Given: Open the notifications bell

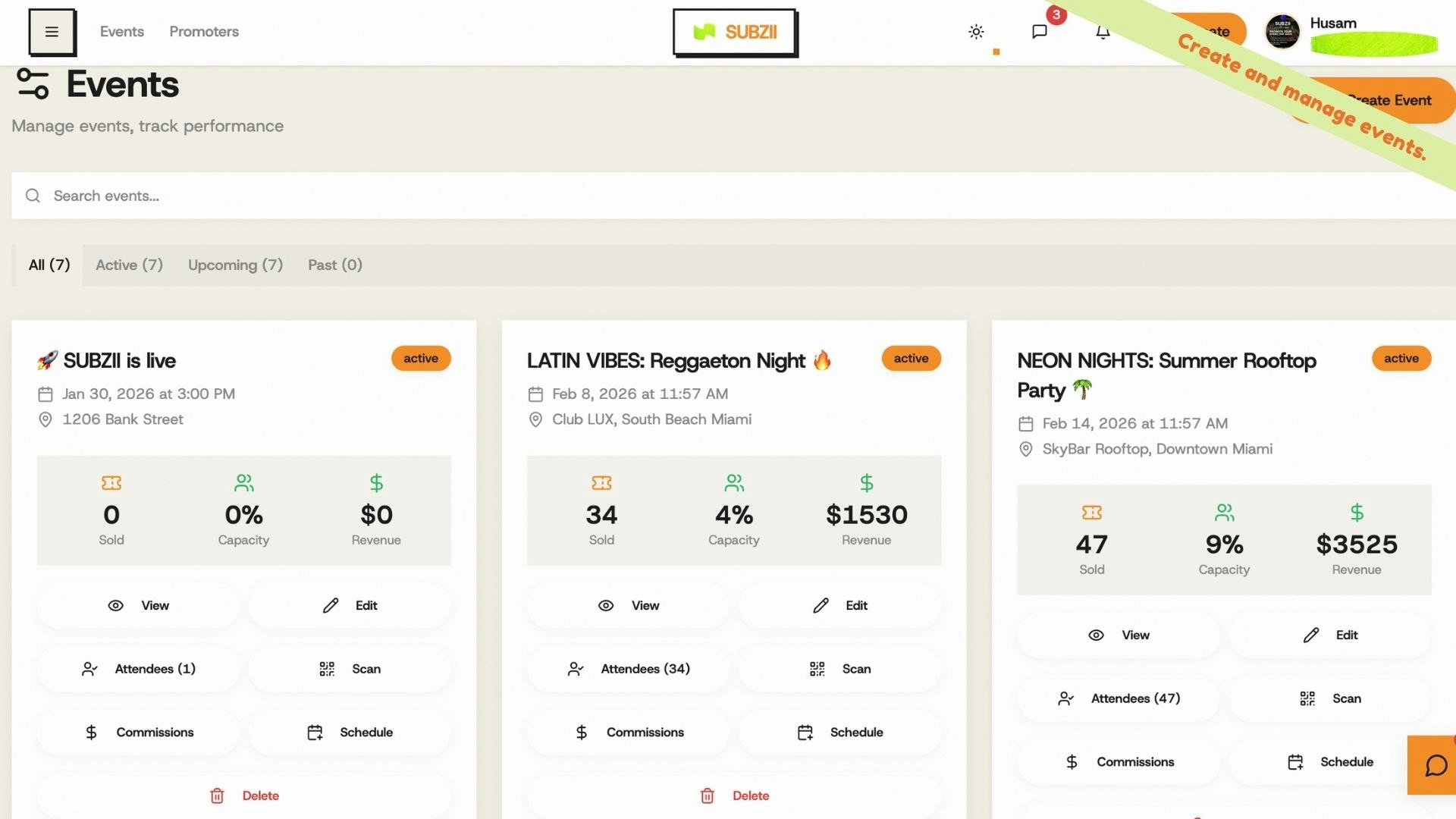Looking at the screenshot, I should point(1103,33).
